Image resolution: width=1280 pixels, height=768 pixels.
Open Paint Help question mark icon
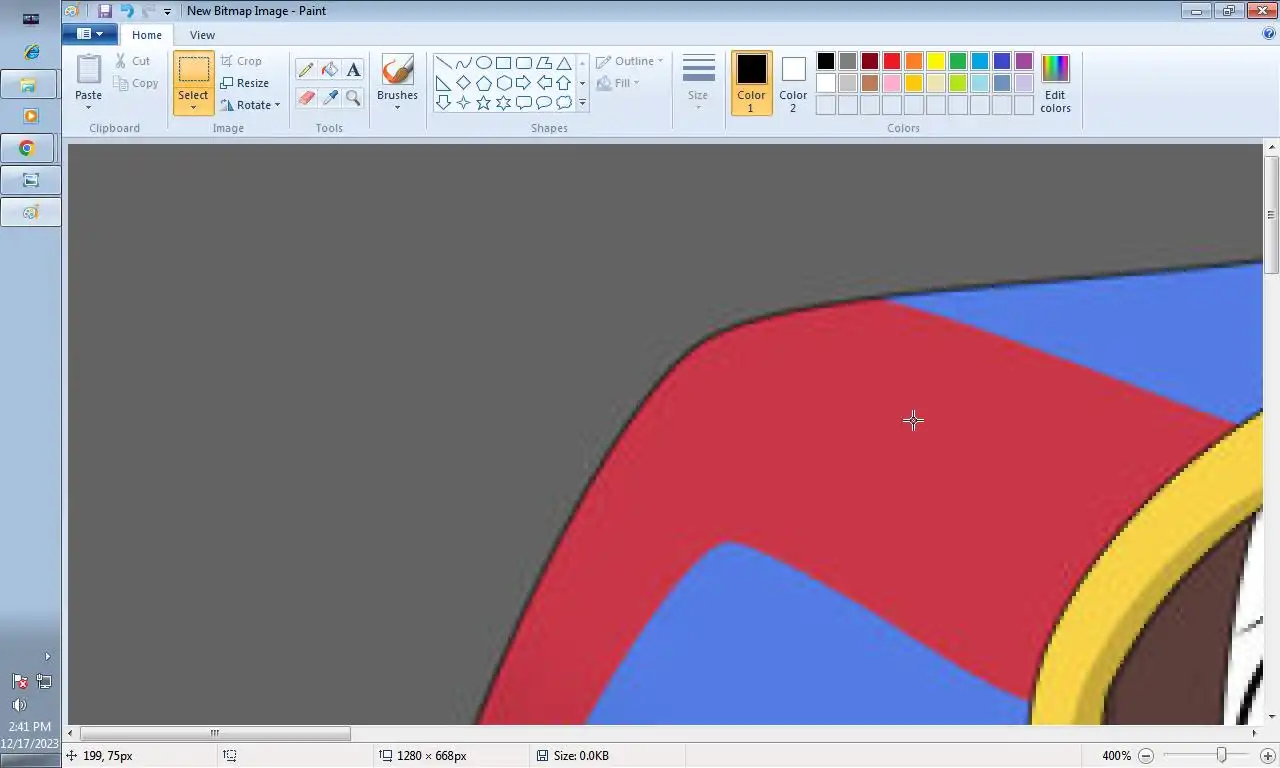(1269, 34)
